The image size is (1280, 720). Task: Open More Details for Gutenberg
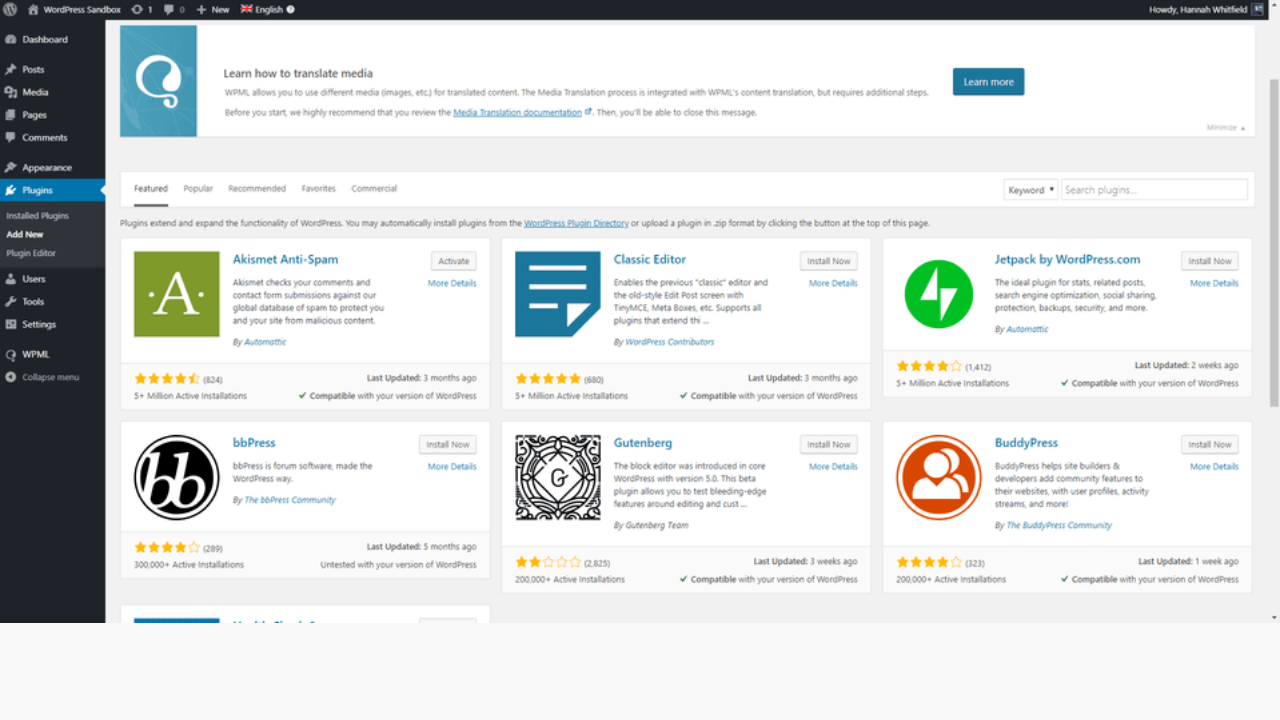click(833, 466)
